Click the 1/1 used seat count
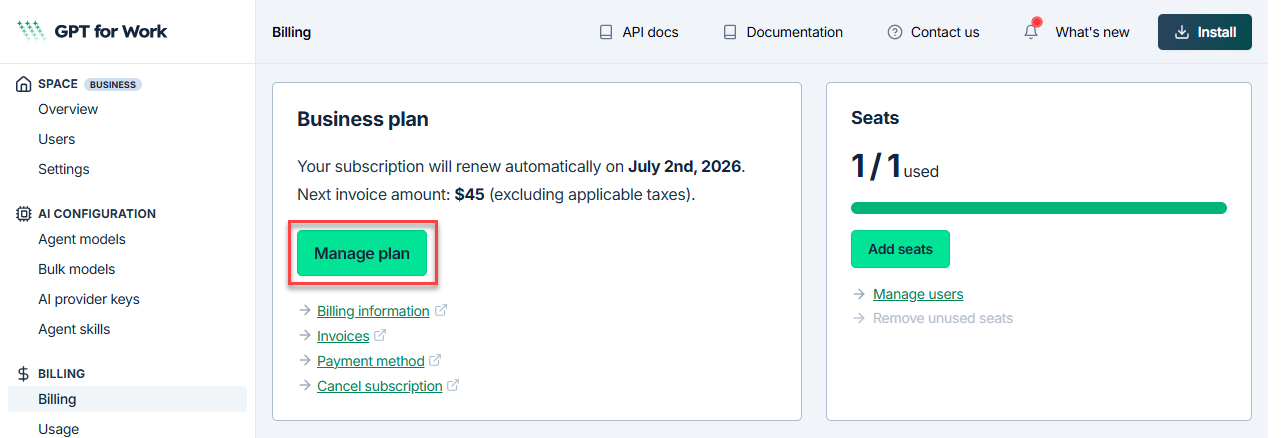 pyautogui.click(x=895, y=166)
